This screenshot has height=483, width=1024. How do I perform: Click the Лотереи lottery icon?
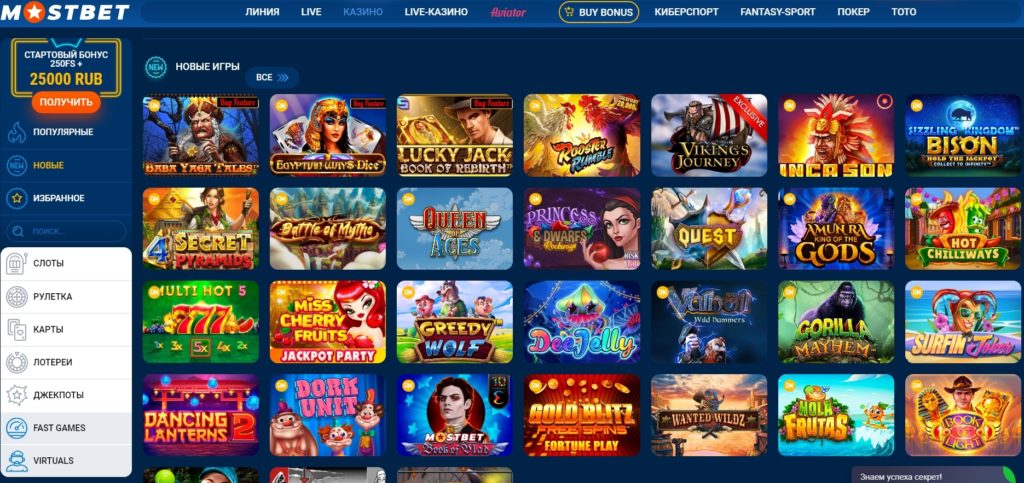click(x=16, y=362)
